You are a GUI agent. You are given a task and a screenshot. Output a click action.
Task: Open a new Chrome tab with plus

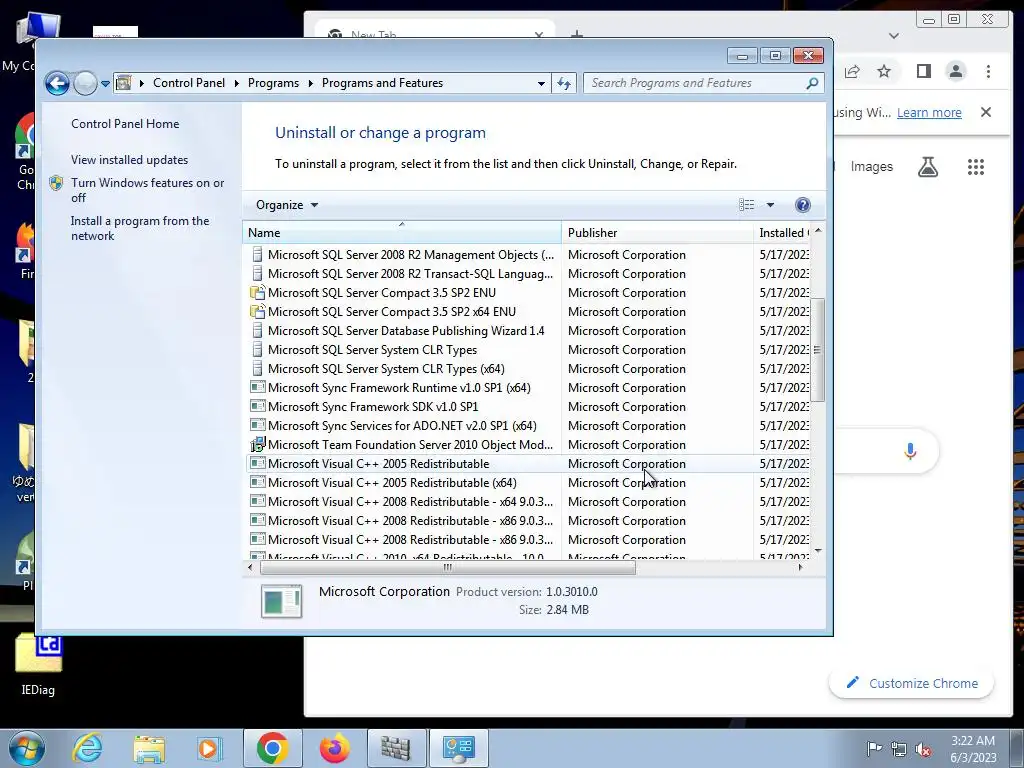point(577,34)
